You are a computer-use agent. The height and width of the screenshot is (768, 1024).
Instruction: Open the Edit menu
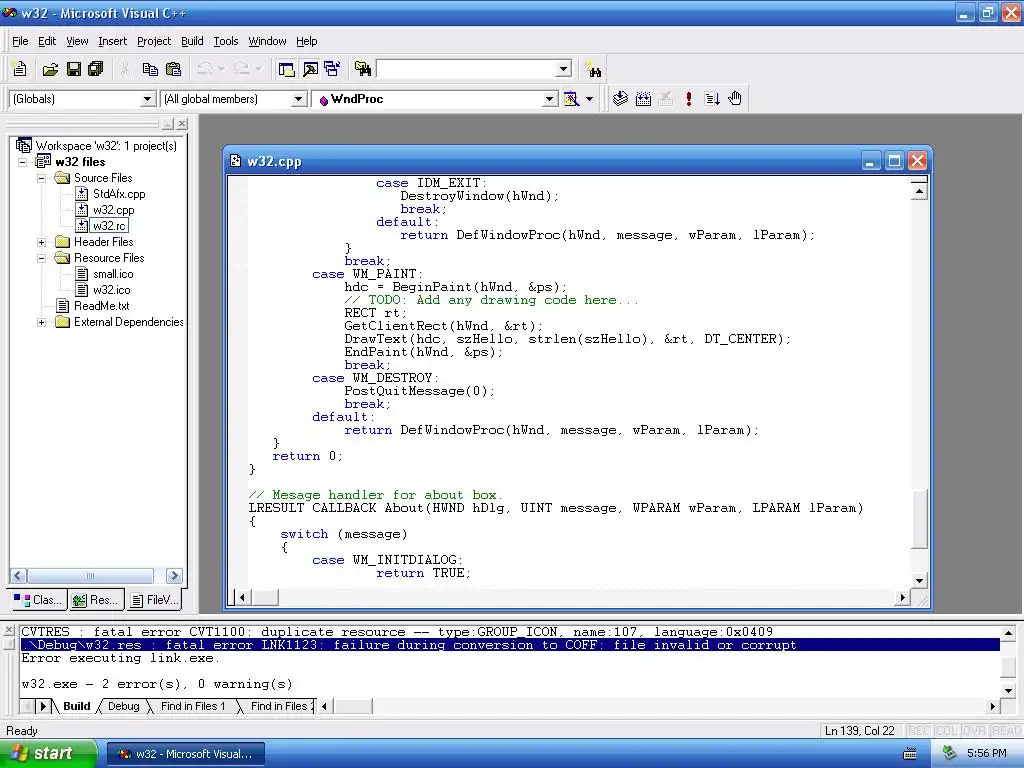tap(47, 41)
